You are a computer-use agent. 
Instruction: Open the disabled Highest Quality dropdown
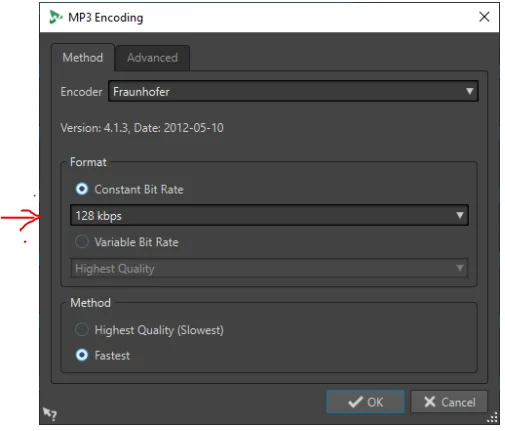pyautogui.click(x=269, y=268)
